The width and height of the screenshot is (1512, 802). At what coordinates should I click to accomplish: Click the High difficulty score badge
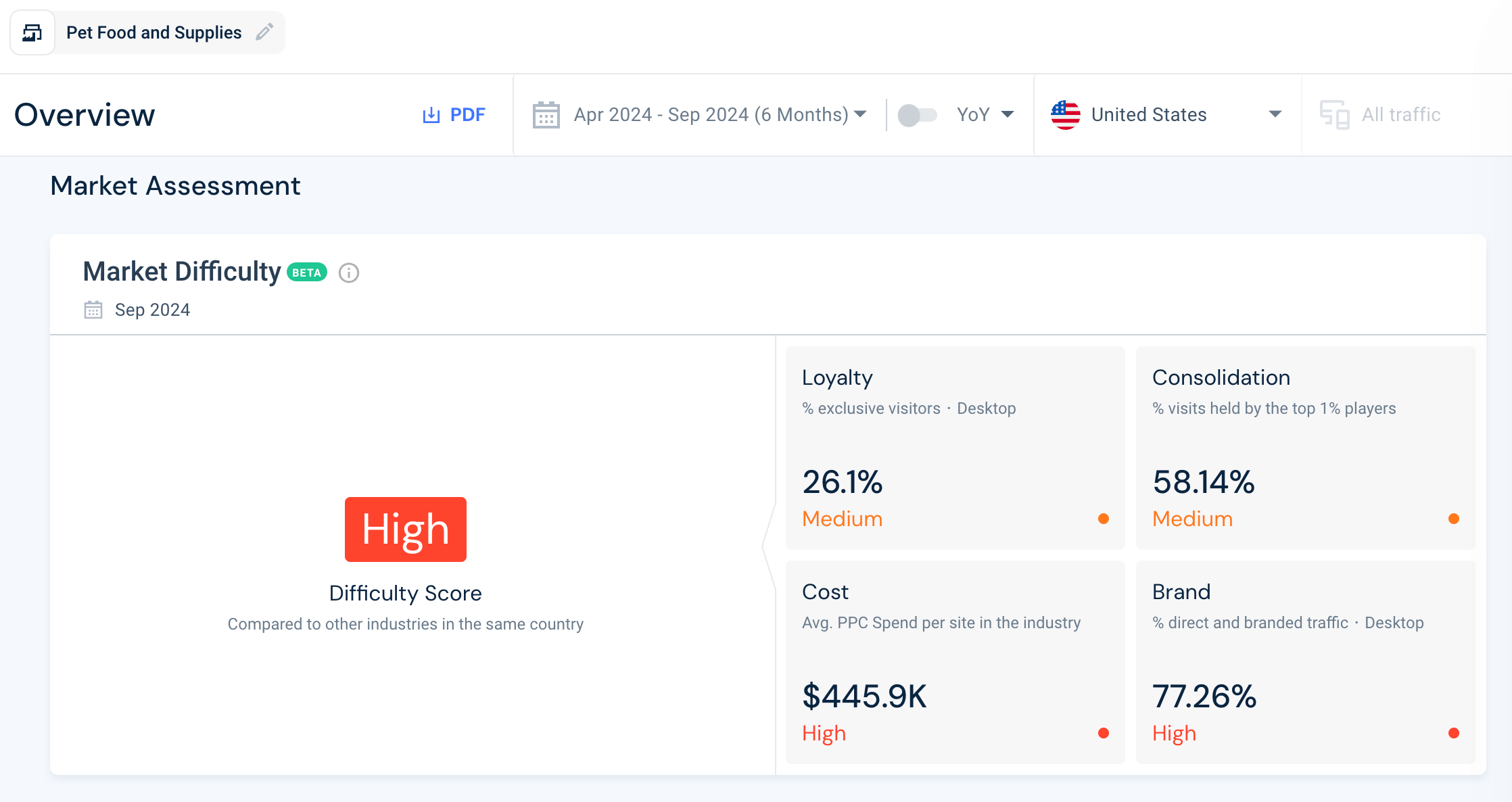tap(405, 529)
